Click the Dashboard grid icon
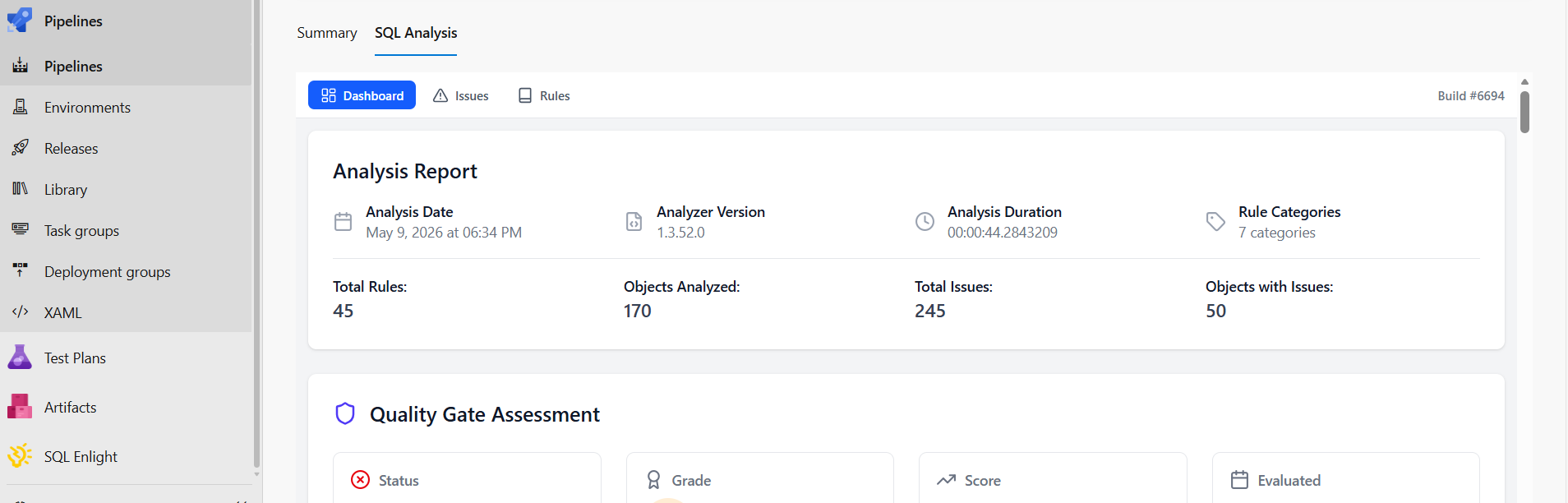This screenshot has height=503, width=1568. tap(329, 95)
